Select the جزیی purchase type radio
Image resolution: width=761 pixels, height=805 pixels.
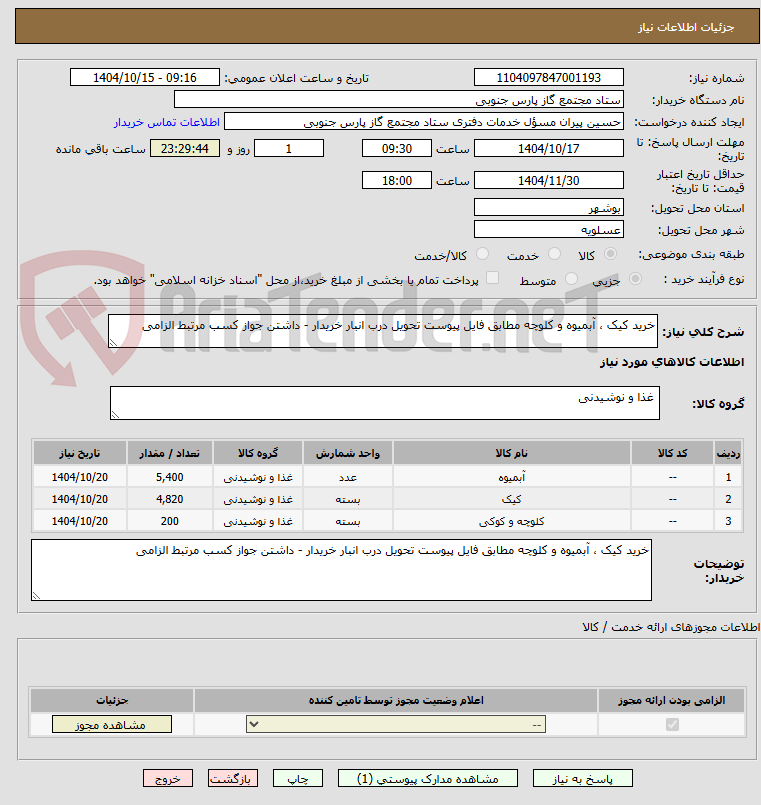click(x=635, y=278)
